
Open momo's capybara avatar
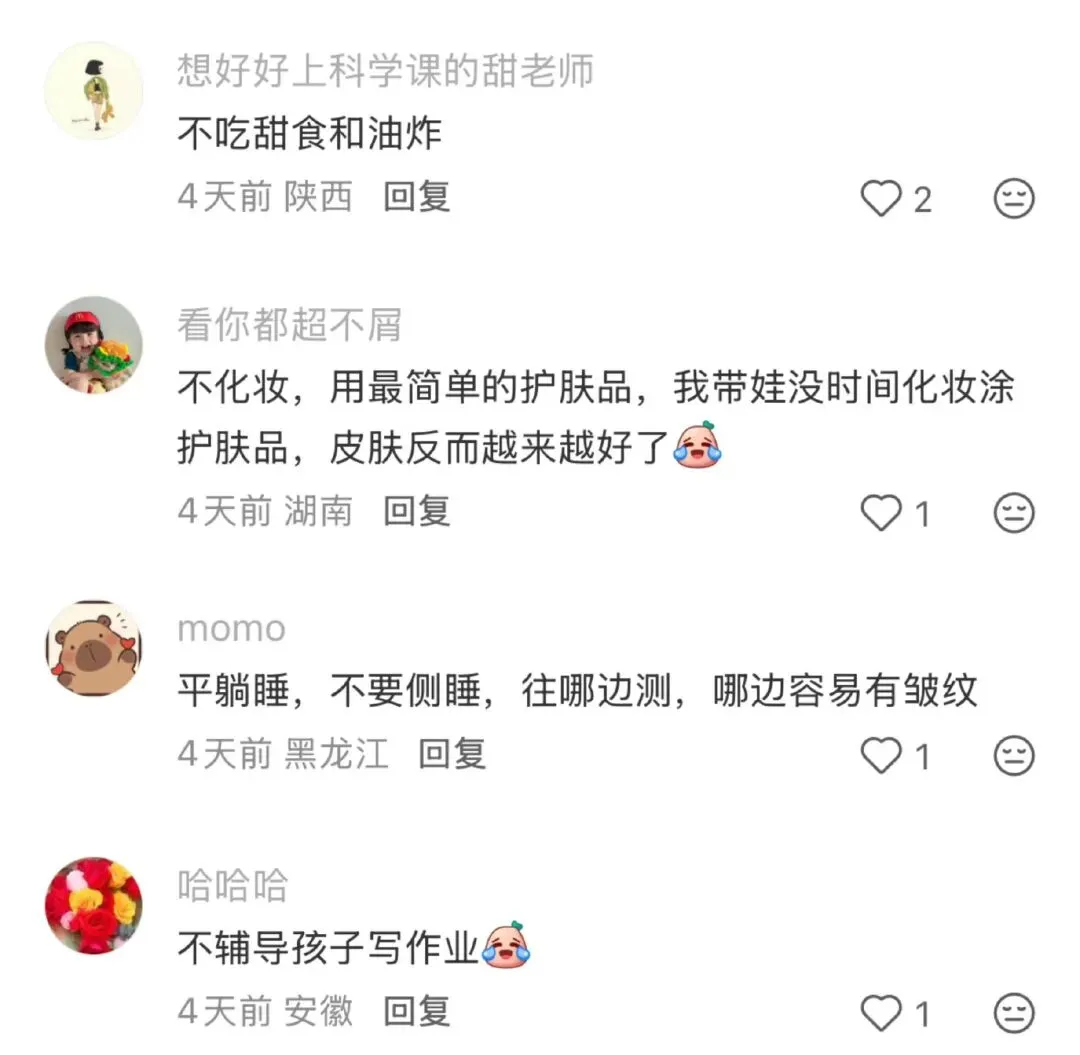[x=94, y=648]
